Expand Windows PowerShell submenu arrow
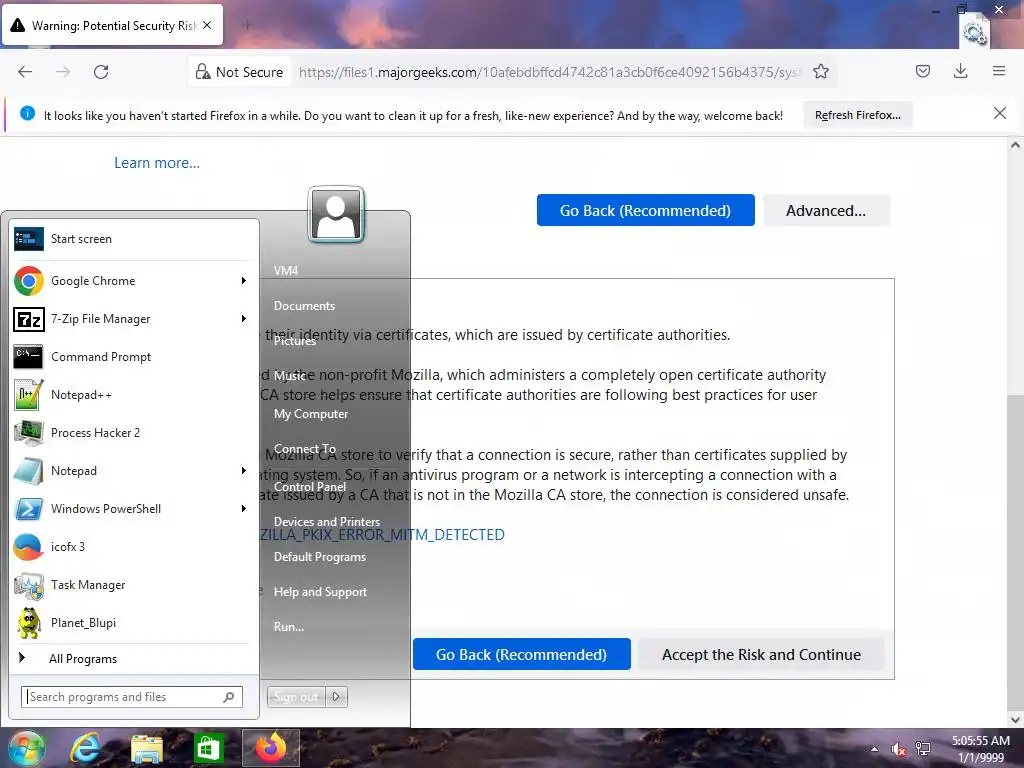Image resolution: width=1024 pixels, height=768 pixels. (244, 508)
